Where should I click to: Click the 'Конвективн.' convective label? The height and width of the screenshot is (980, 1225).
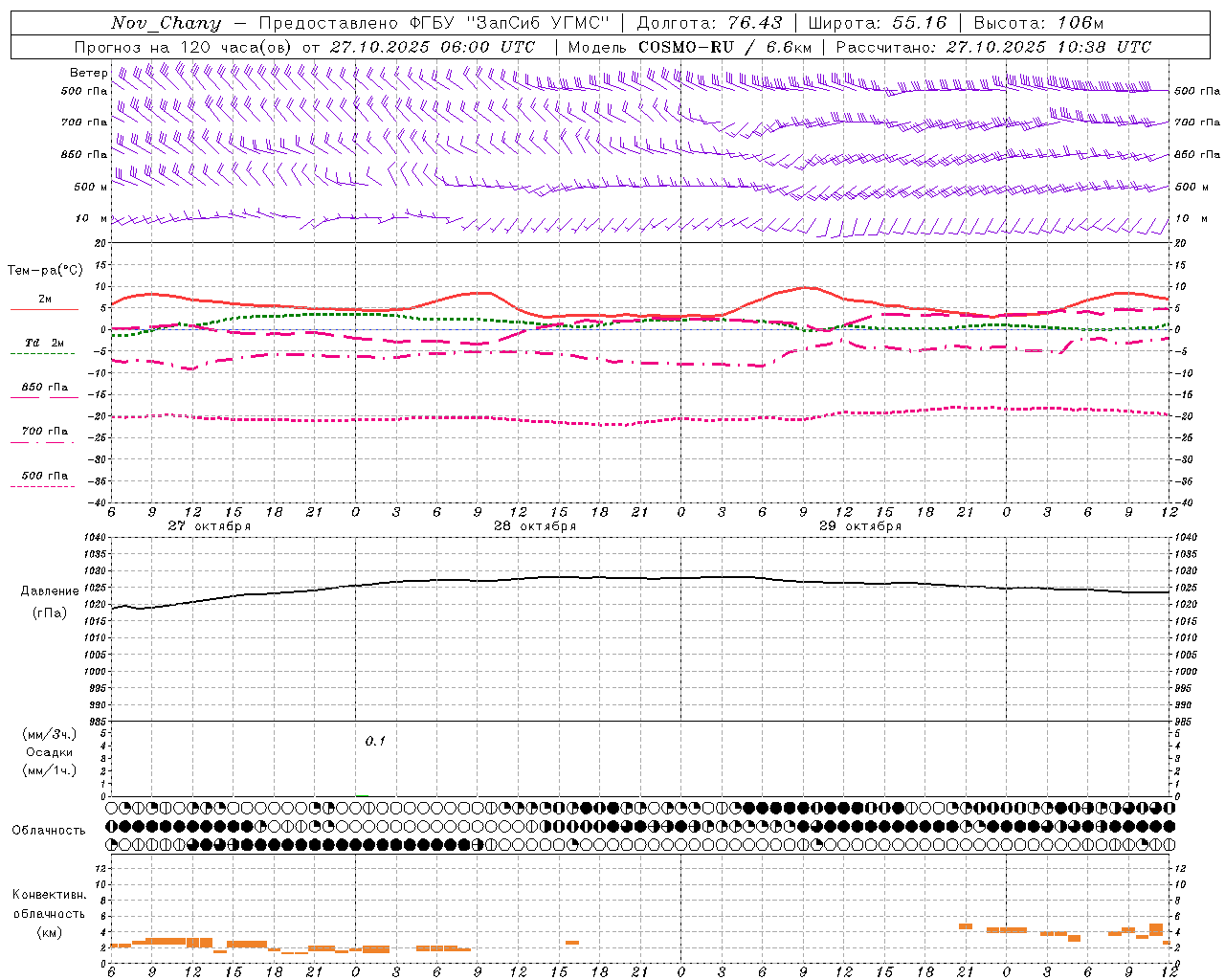click(50, 895)
